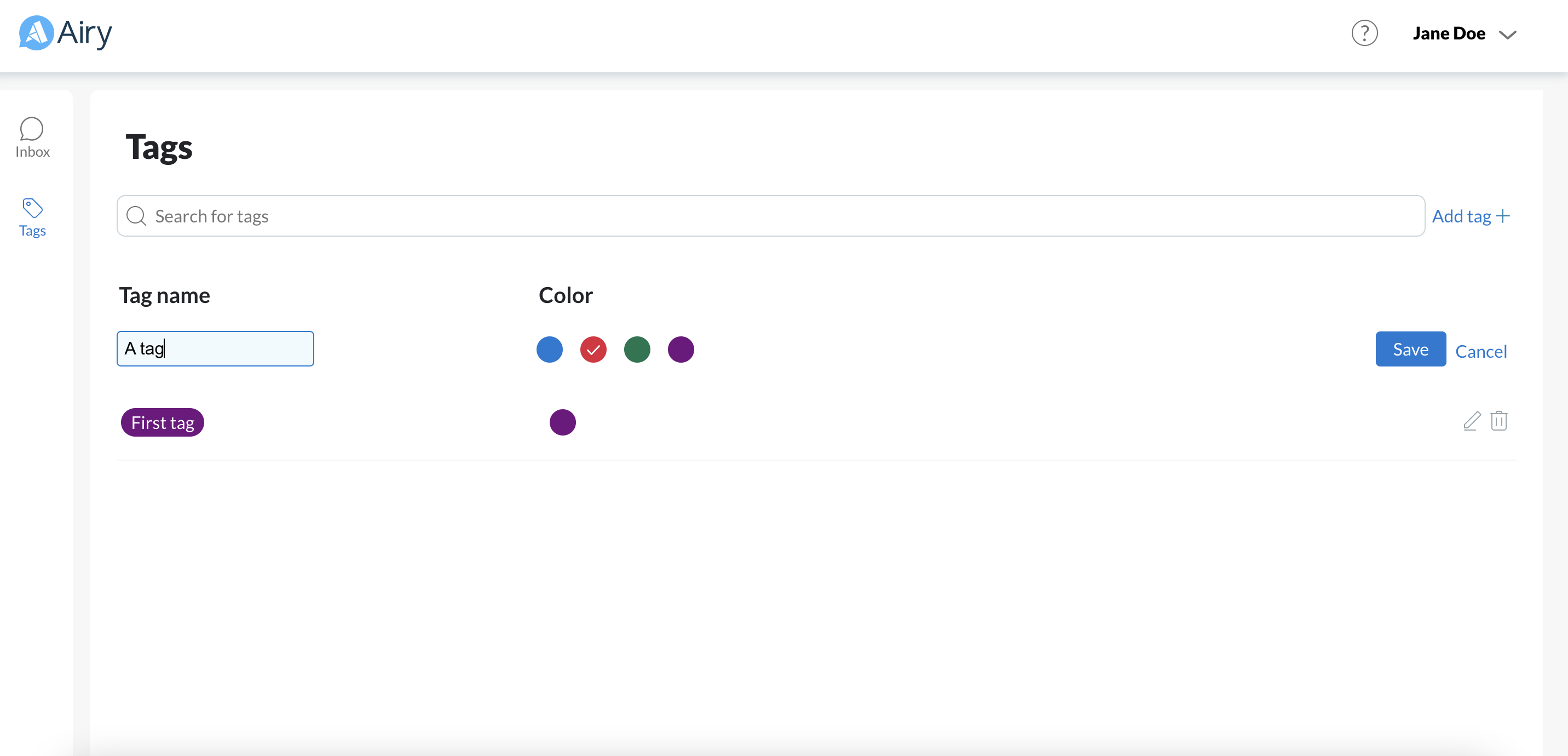This screenshot has width=1568, height=756.
Task: Delete First tag with trash icon
Action: [x=1498, y=421]
